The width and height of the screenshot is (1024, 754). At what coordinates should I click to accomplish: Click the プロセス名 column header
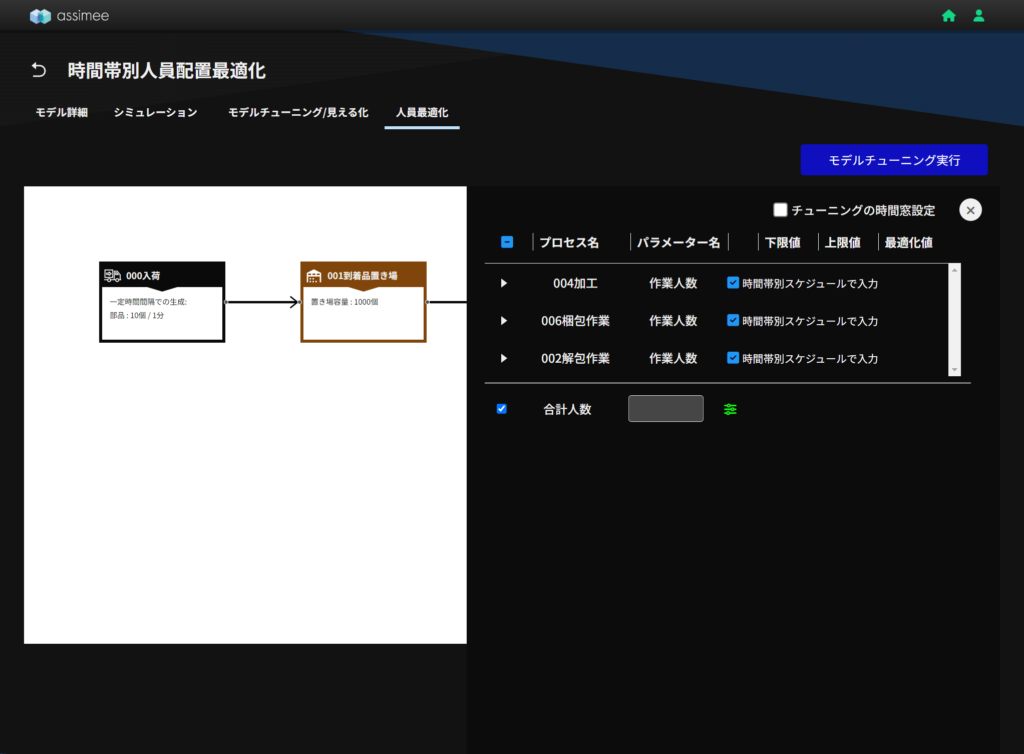click(x=569, y=242)
